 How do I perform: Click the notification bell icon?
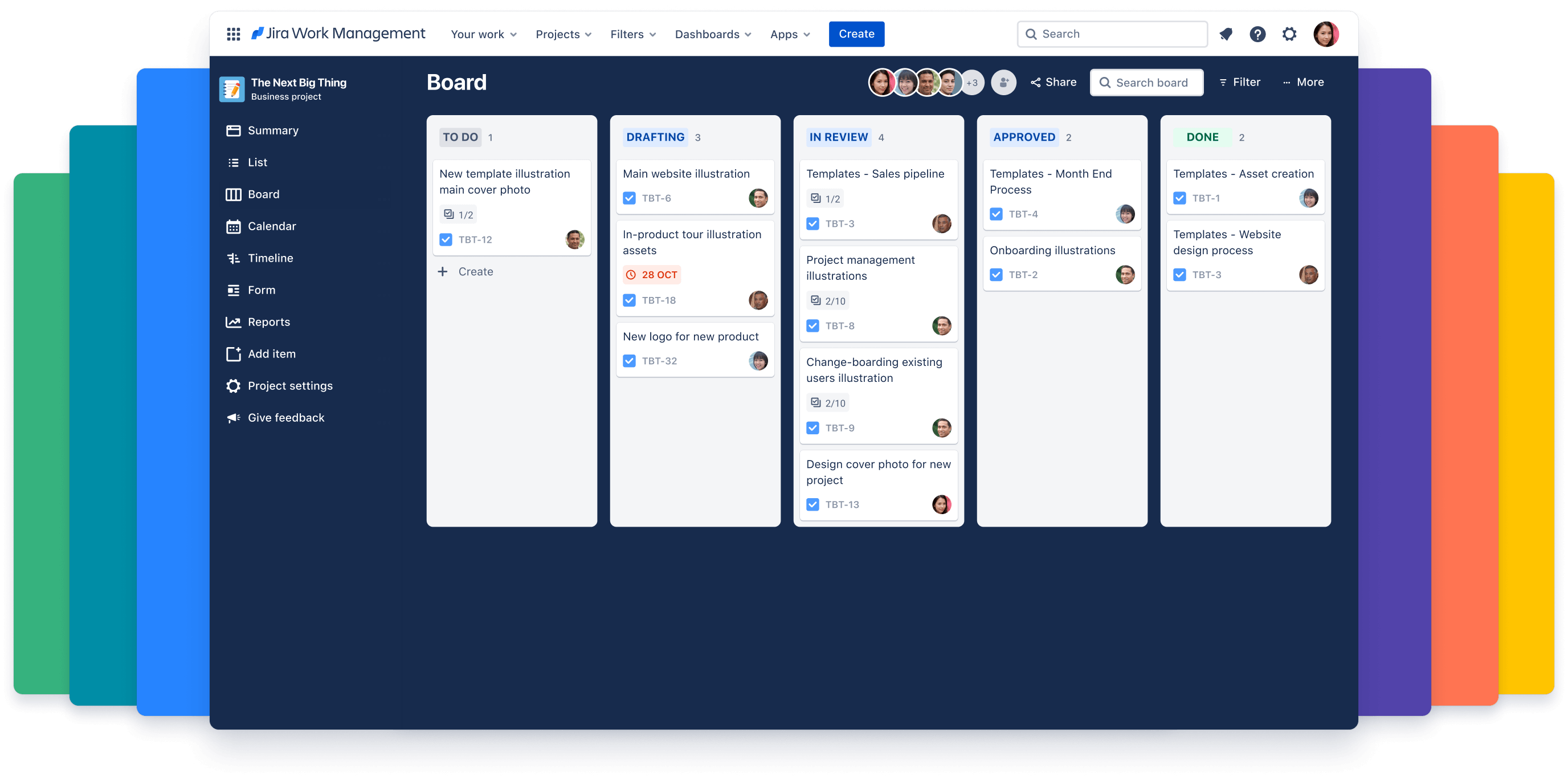click(x=1225, y=34)
